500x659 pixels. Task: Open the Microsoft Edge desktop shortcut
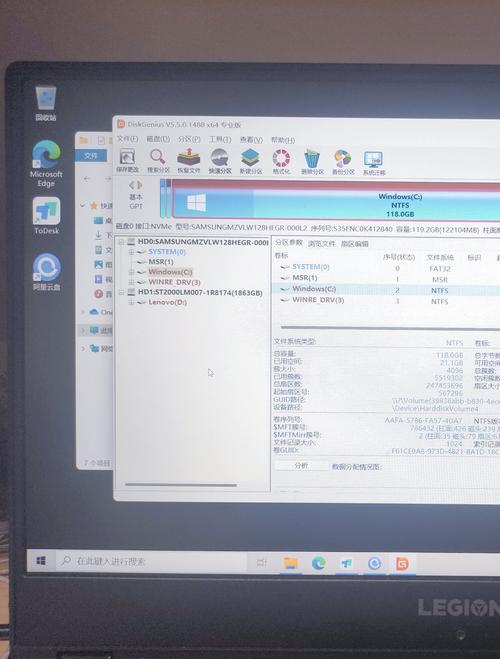pyautogui.click(x=46, y=163)
